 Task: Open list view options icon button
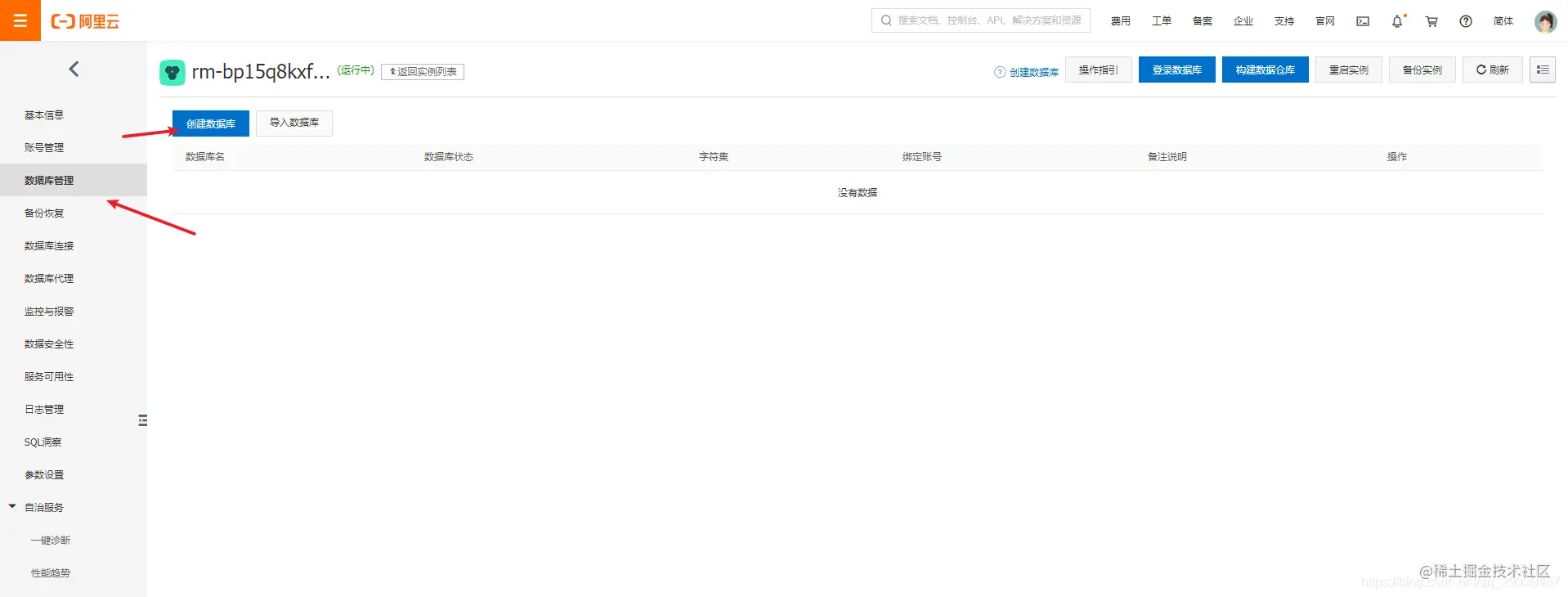click(1543, 70)
